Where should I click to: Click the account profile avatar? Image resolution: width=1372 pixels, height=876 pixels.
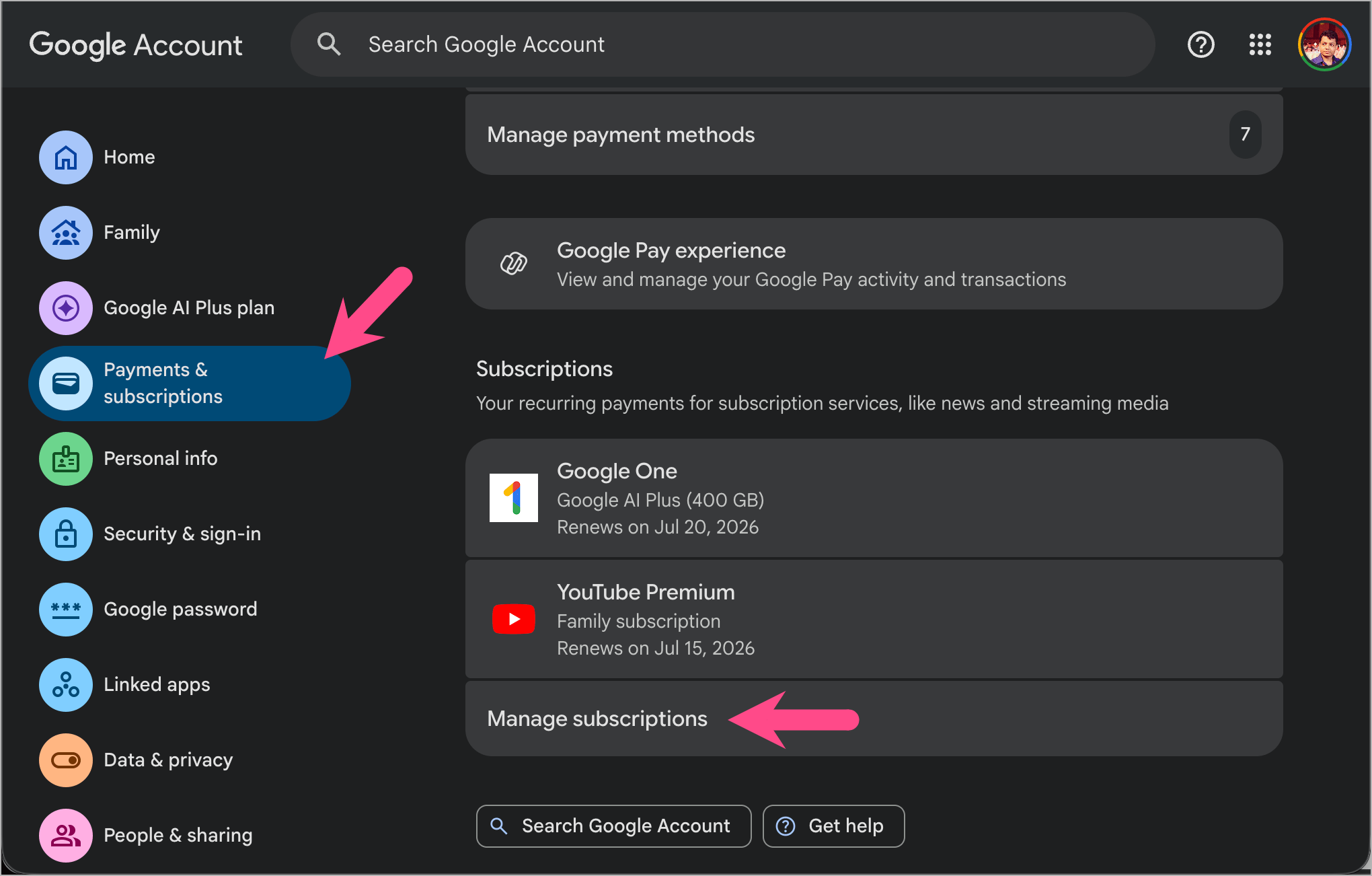[x=1325, y=44]
